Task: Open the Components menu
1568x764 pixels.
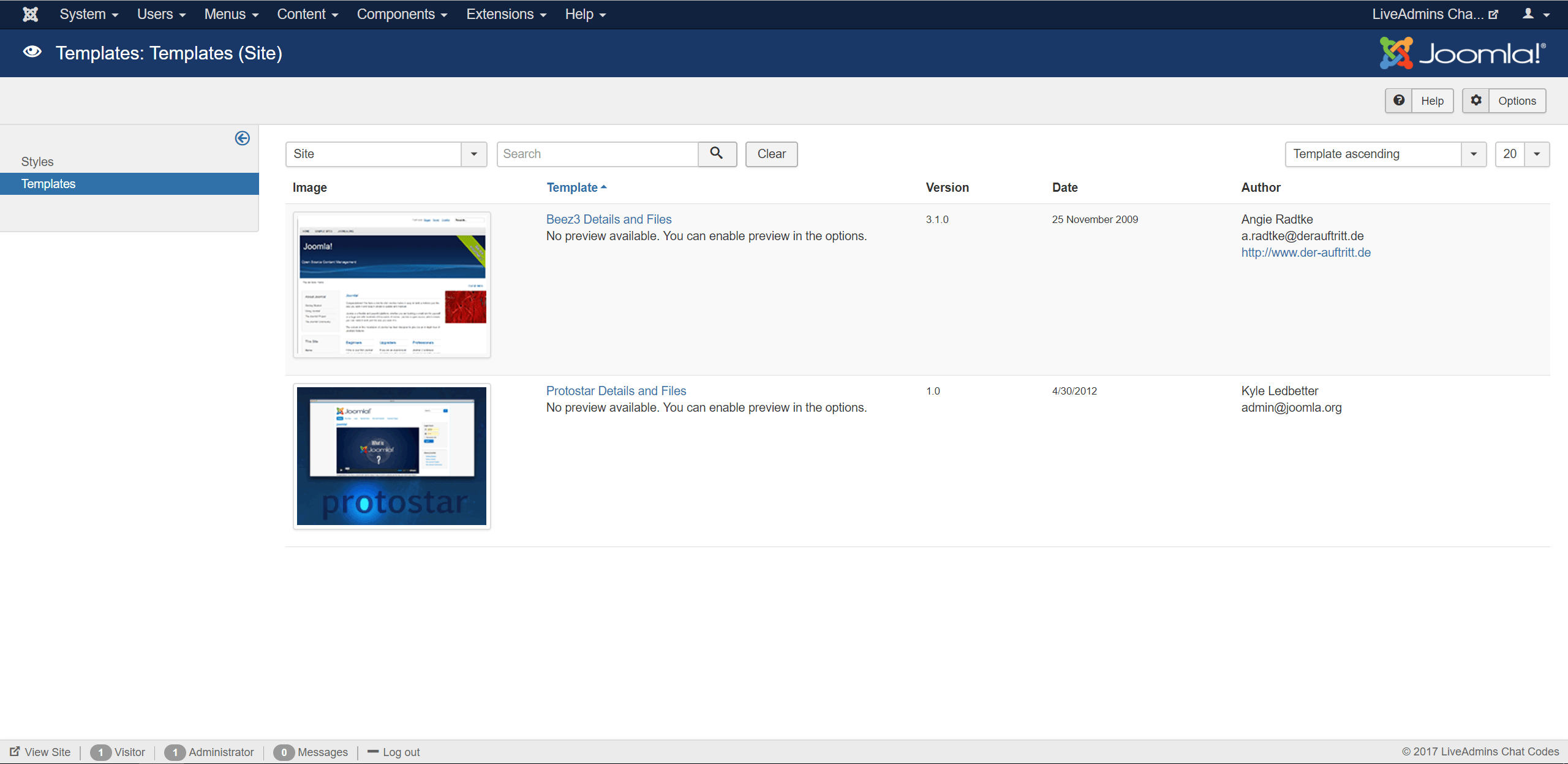Action: click(x=402, y=14)
